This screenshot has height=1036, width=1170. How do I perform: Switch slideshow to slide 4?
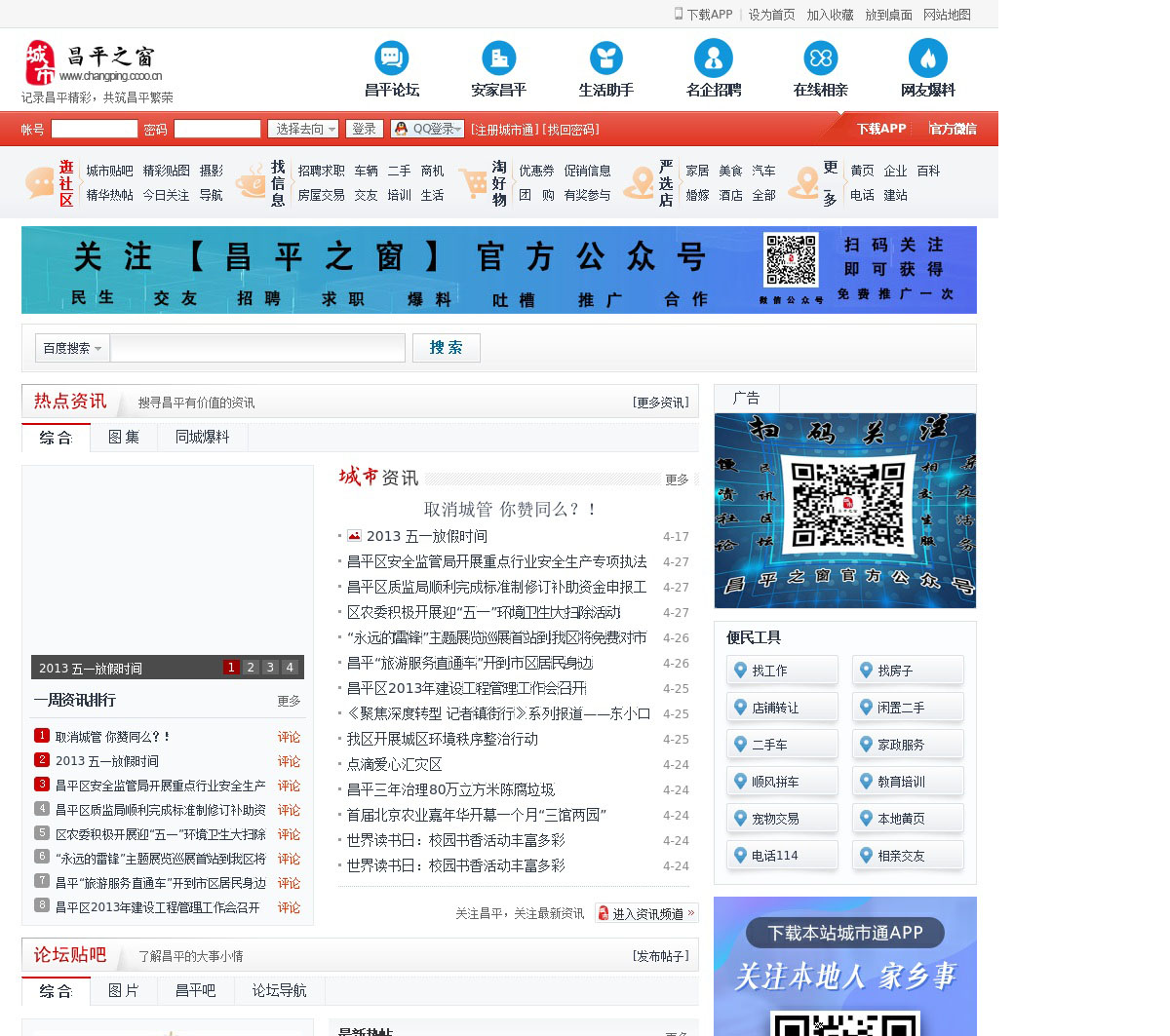tap(290, 668)
